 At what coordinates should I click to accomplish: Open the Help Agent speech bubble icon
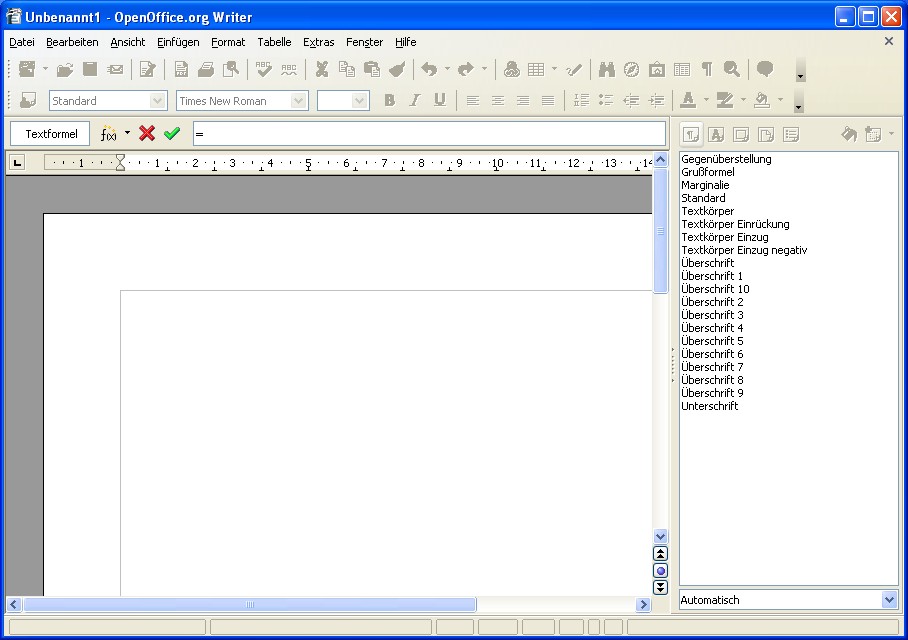[765, 70]
